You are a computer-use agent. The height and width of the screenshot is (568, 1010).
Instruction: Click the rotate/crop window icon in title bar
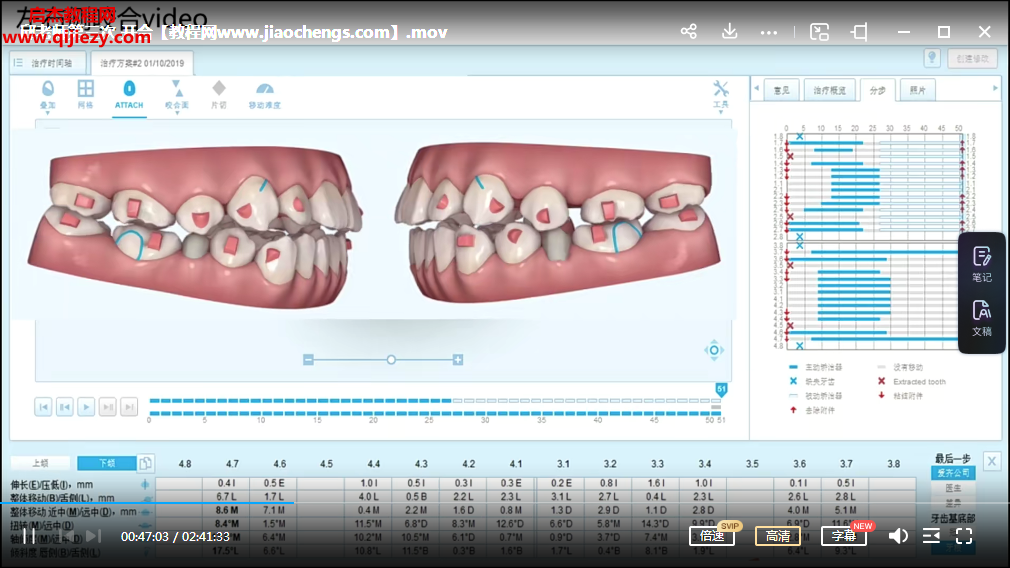click(x=860, y=32)
